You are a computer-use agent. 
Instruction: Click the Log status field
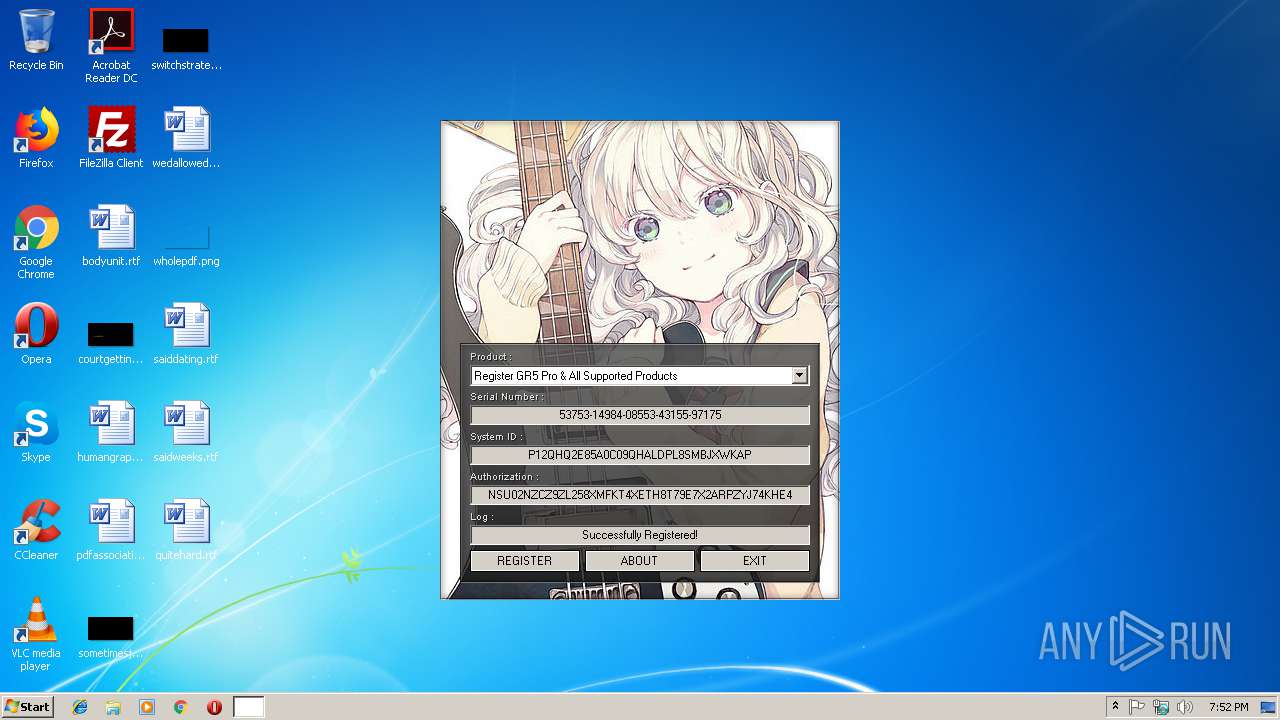click(x=640, y=535)
